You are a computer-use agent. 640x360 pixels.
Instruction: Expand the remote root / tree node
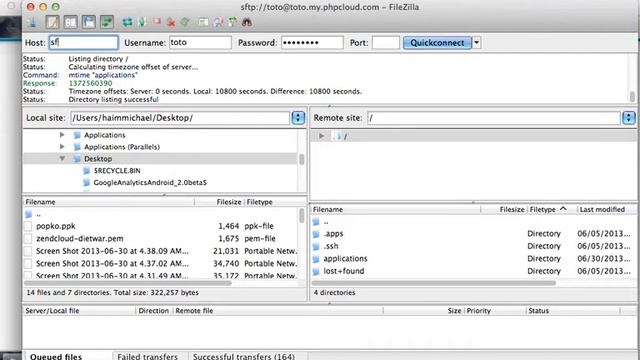click(322, 136)
